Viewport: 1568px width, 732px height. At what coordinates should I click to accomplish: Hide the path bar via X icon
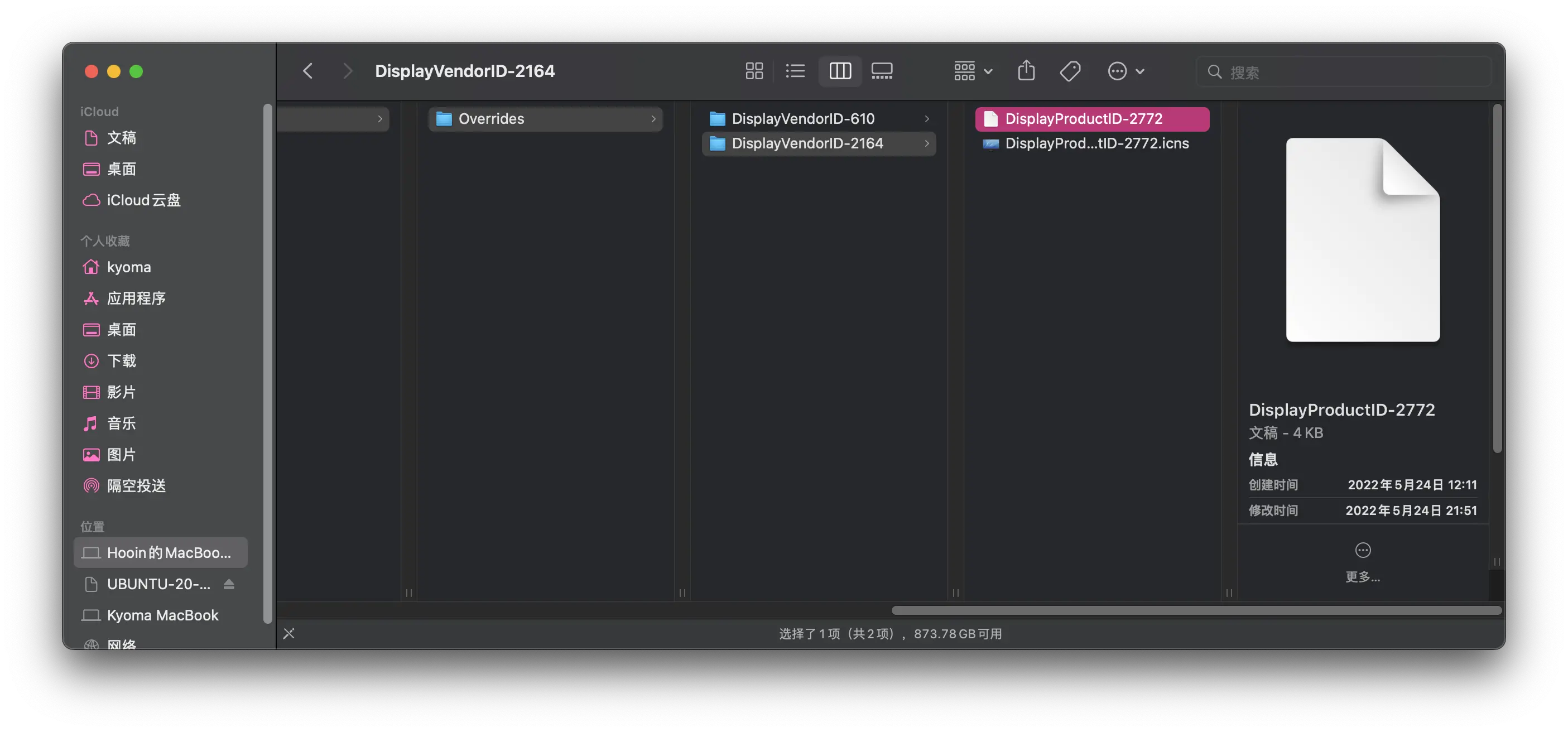pyautogui.click(x=289, y=633)
